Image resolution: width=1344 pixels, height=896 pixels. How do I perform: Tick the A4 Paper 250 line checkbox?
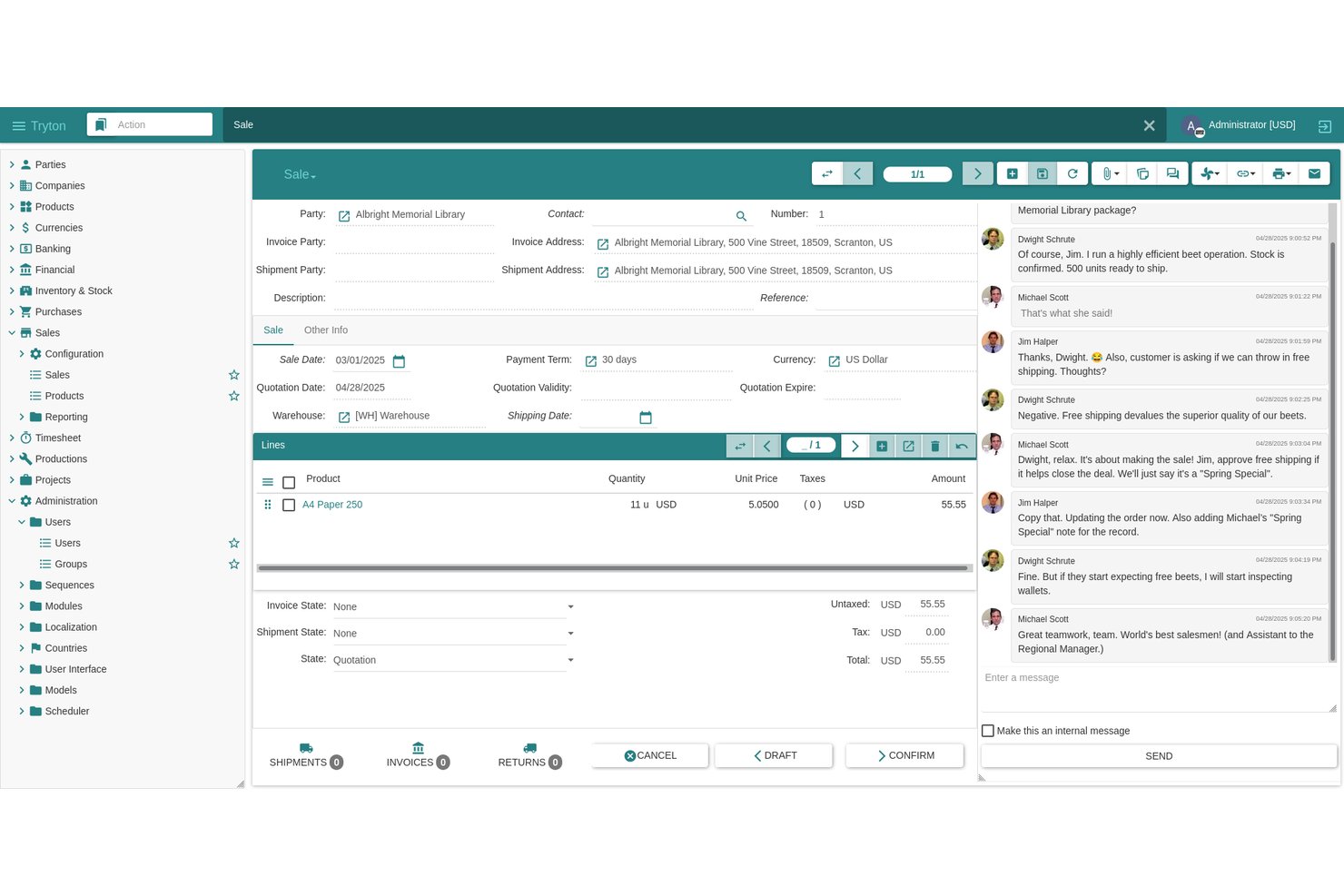tap(289, 505)
